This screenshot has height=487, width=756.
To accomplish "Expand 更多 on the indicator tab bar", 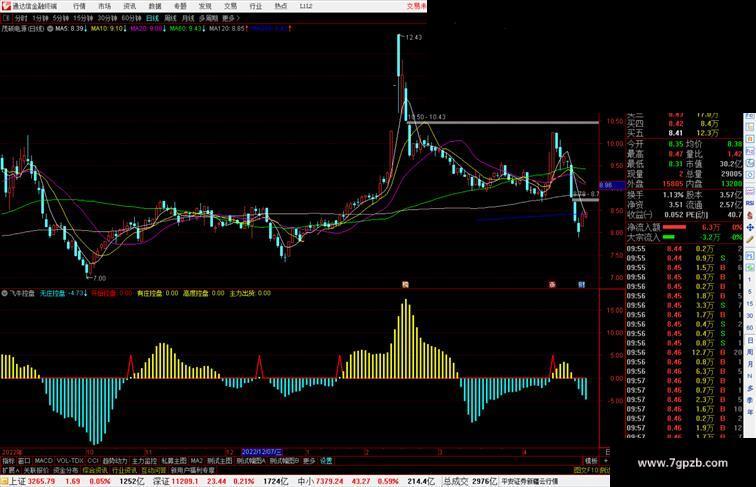I will tap(309, 461).
